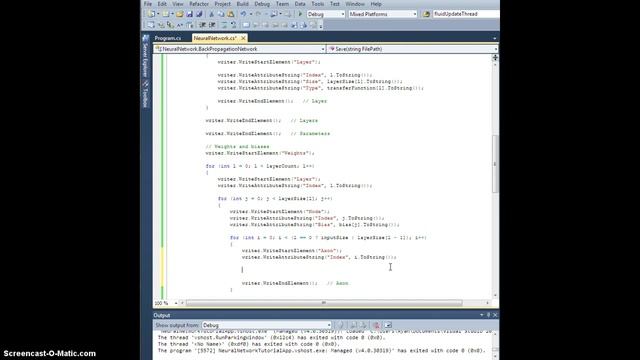Open the Project menu

[x=222, y=4]
